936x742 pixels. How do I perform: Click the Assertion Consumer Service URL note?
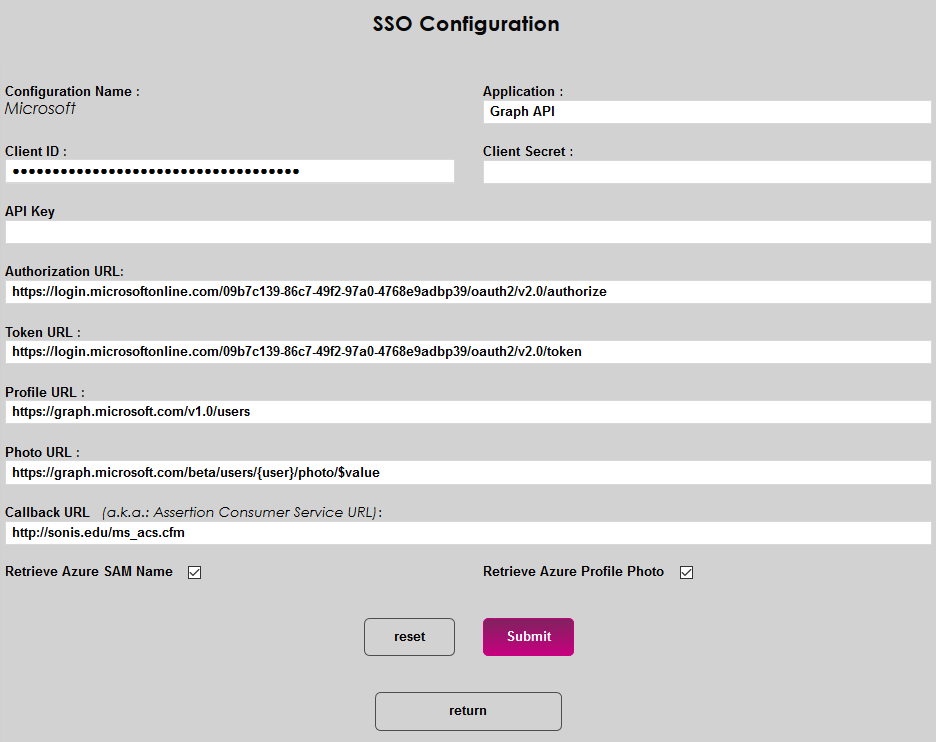click(x=241, y=512)
